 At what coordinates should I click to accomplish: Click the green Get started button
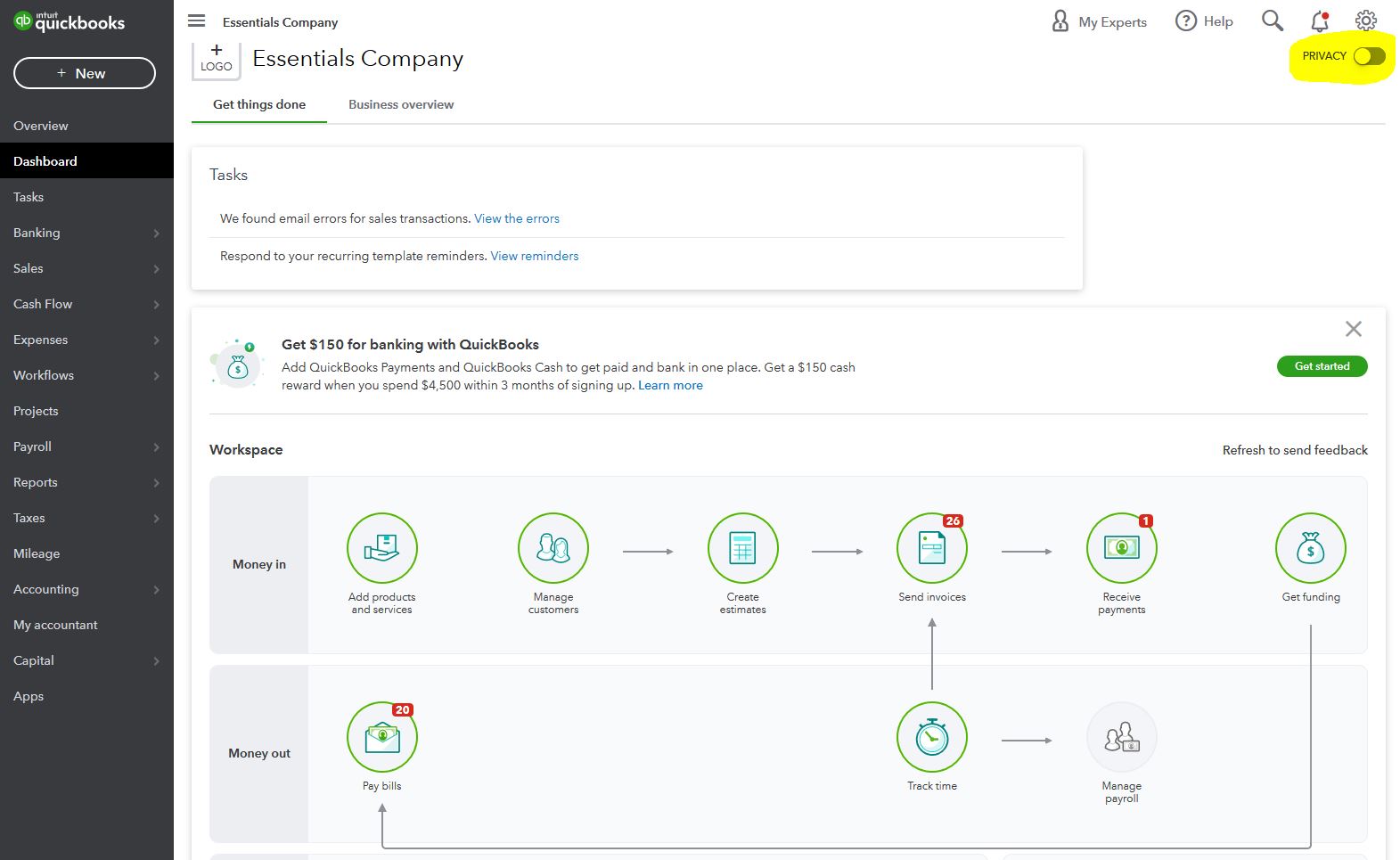point(1322,366)
